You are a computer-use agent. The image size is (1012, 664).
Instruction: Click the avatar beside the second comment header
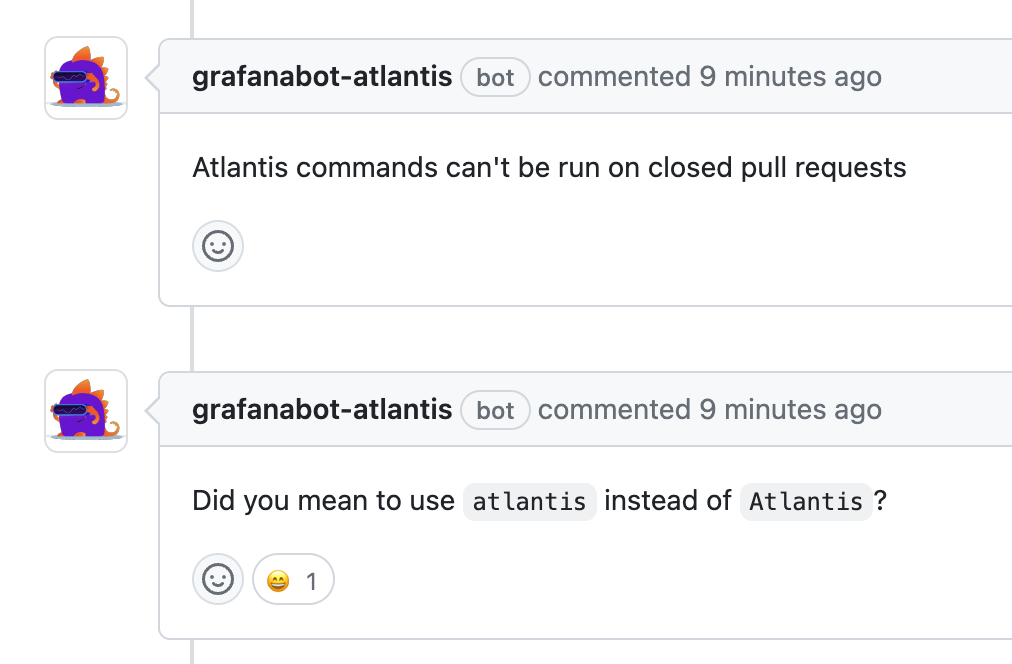tap(85, 410)
